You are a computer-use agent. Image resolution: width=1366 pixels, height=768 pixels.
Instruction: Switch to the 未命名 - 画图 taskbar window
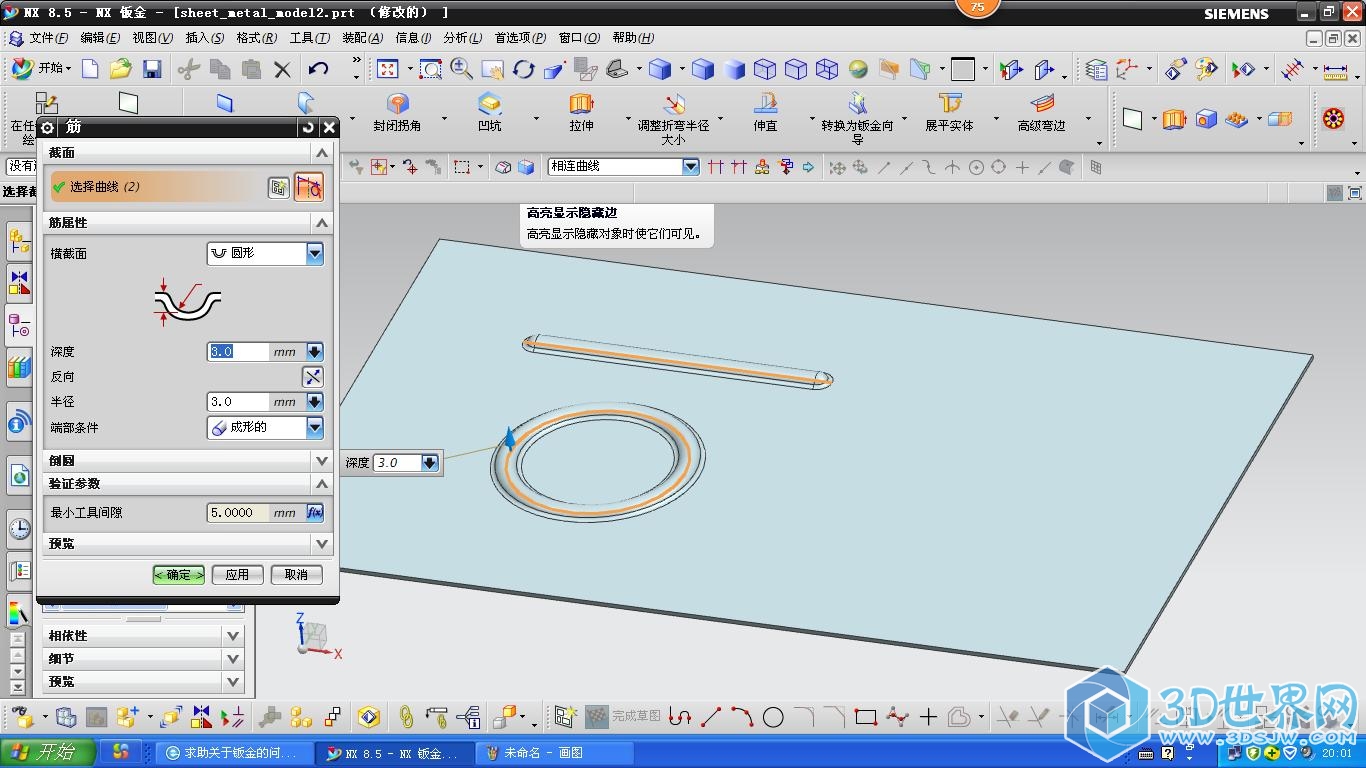554,753
